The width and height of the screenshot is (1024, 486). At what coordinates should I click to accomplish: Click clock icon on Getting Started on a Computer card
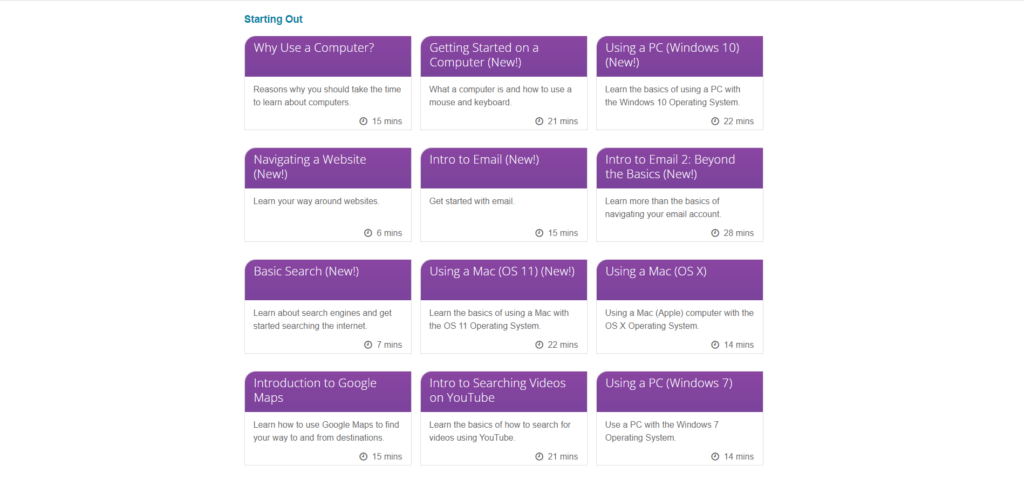[x=539, y=122]
